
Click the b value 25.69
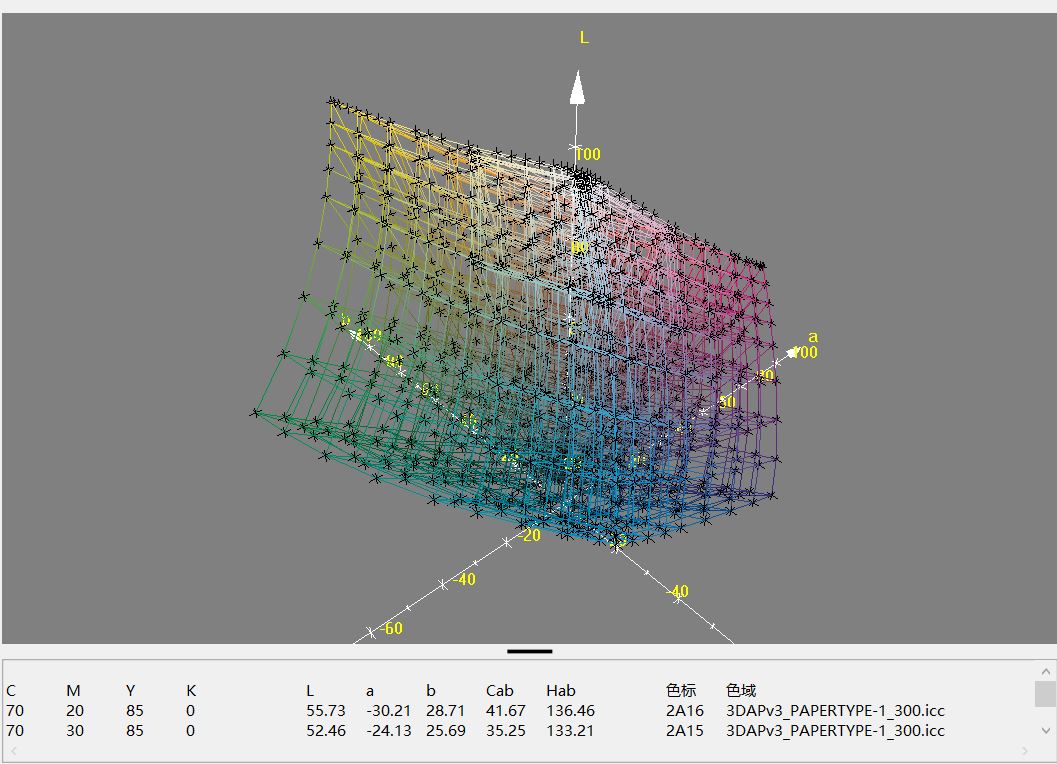(x=446, y=731)
